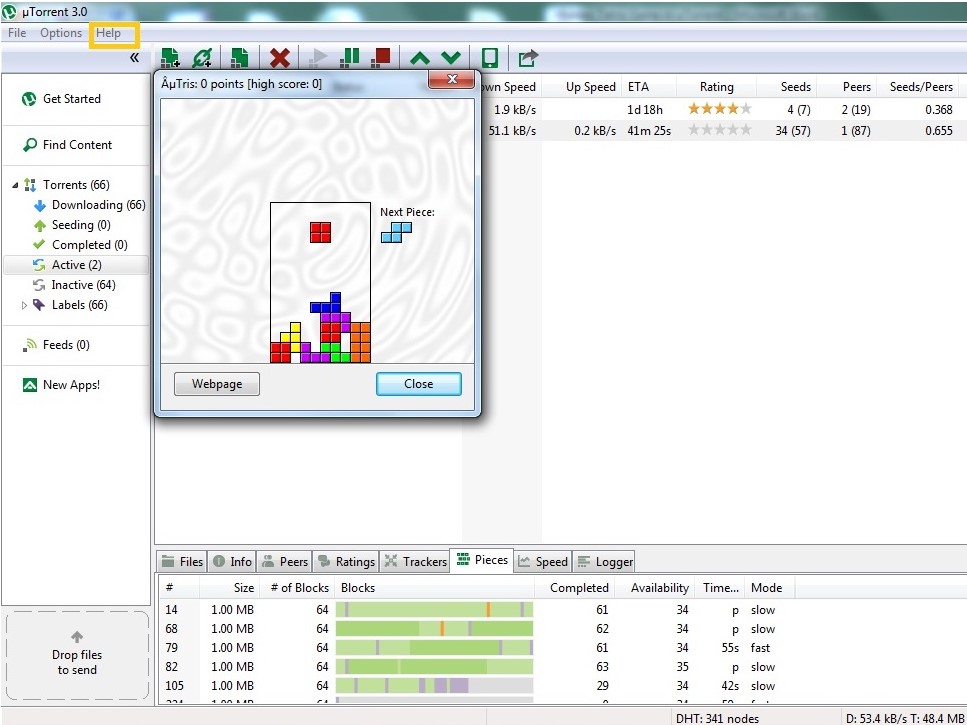This screenshot has height=725, width=967.
Task: Expand the Labels tree node triangle
Action: tap(24, 305)
